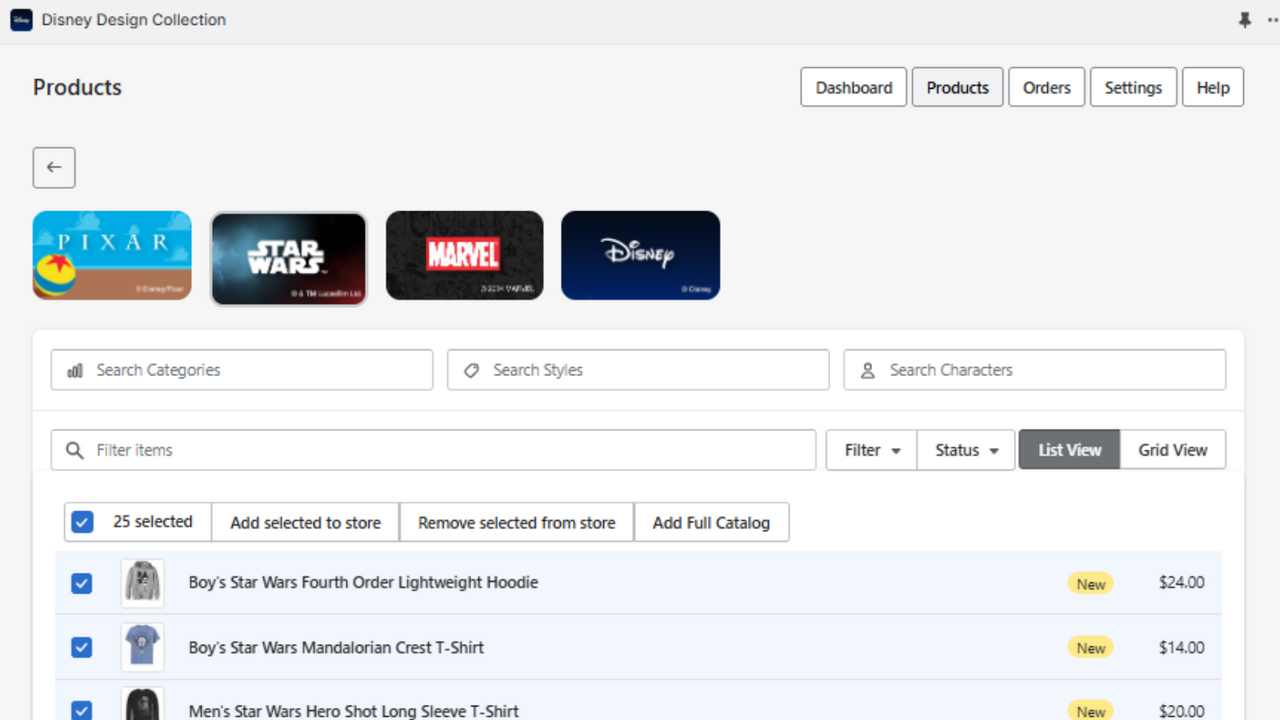Click the magnifier icon in Filter items

(75, 450)
